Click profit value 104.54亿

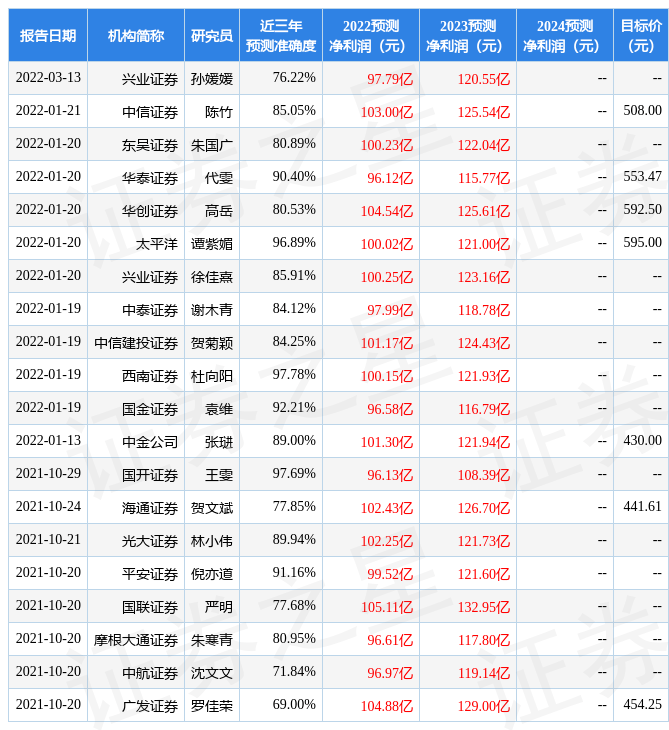387,211
